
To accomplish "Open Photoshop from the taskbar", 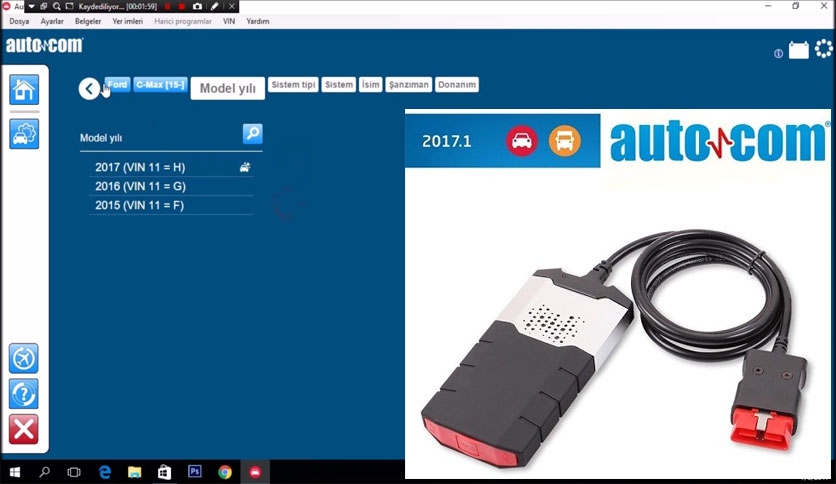I will click(x=195, y=472).
